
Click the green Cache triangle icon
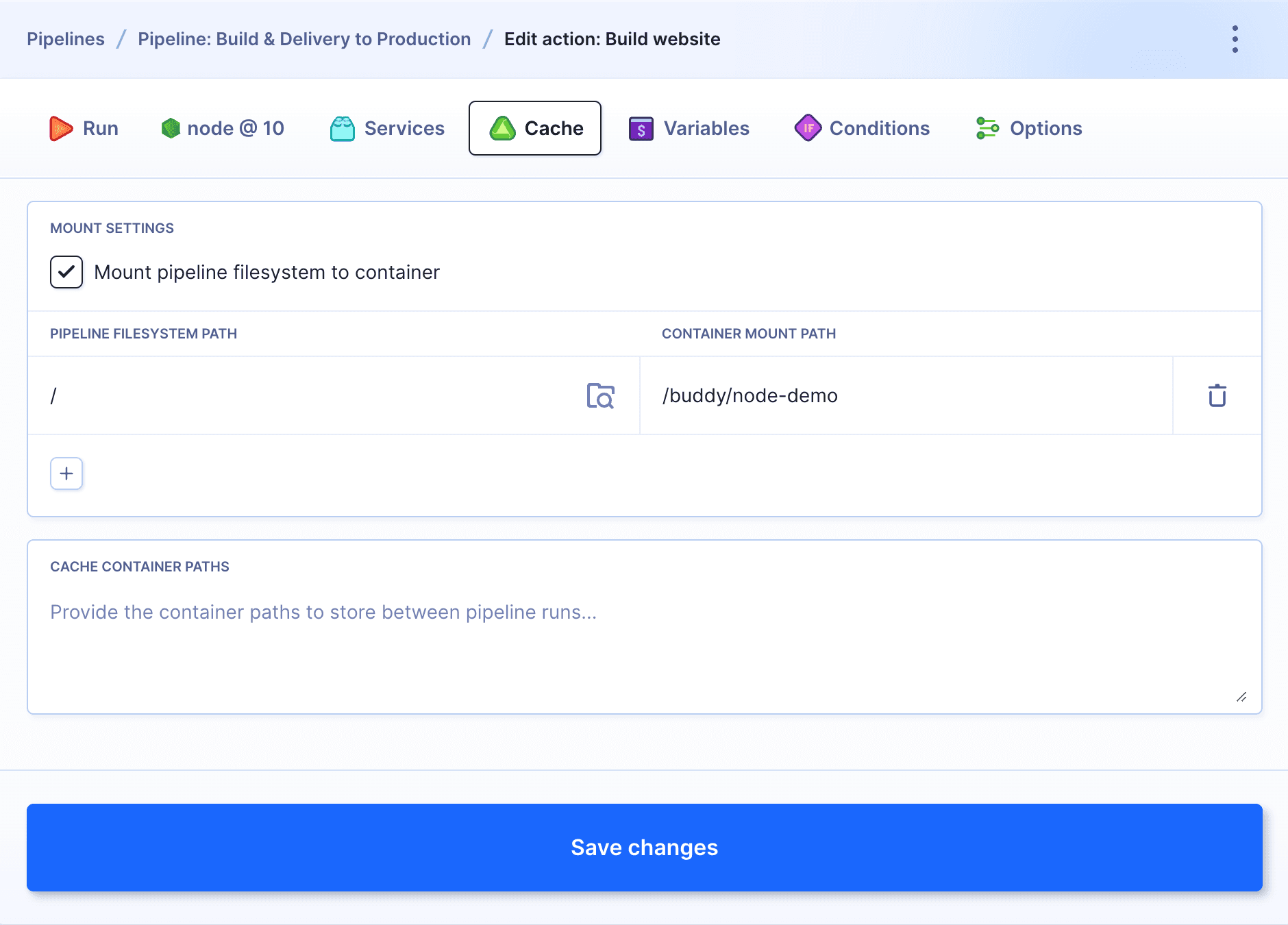[502, 128]
